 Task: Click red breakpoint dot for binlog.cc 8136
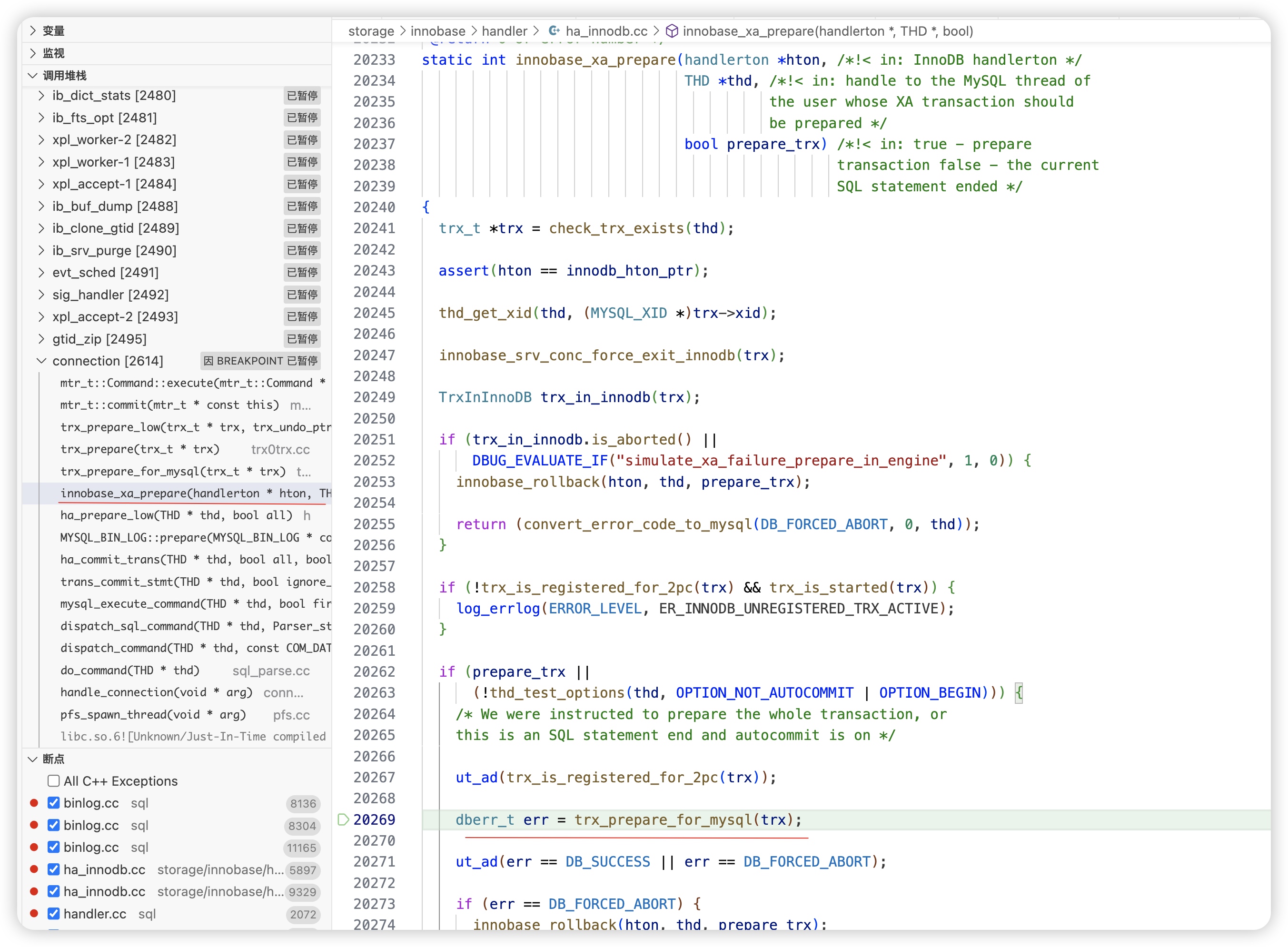tap(34, 803)
